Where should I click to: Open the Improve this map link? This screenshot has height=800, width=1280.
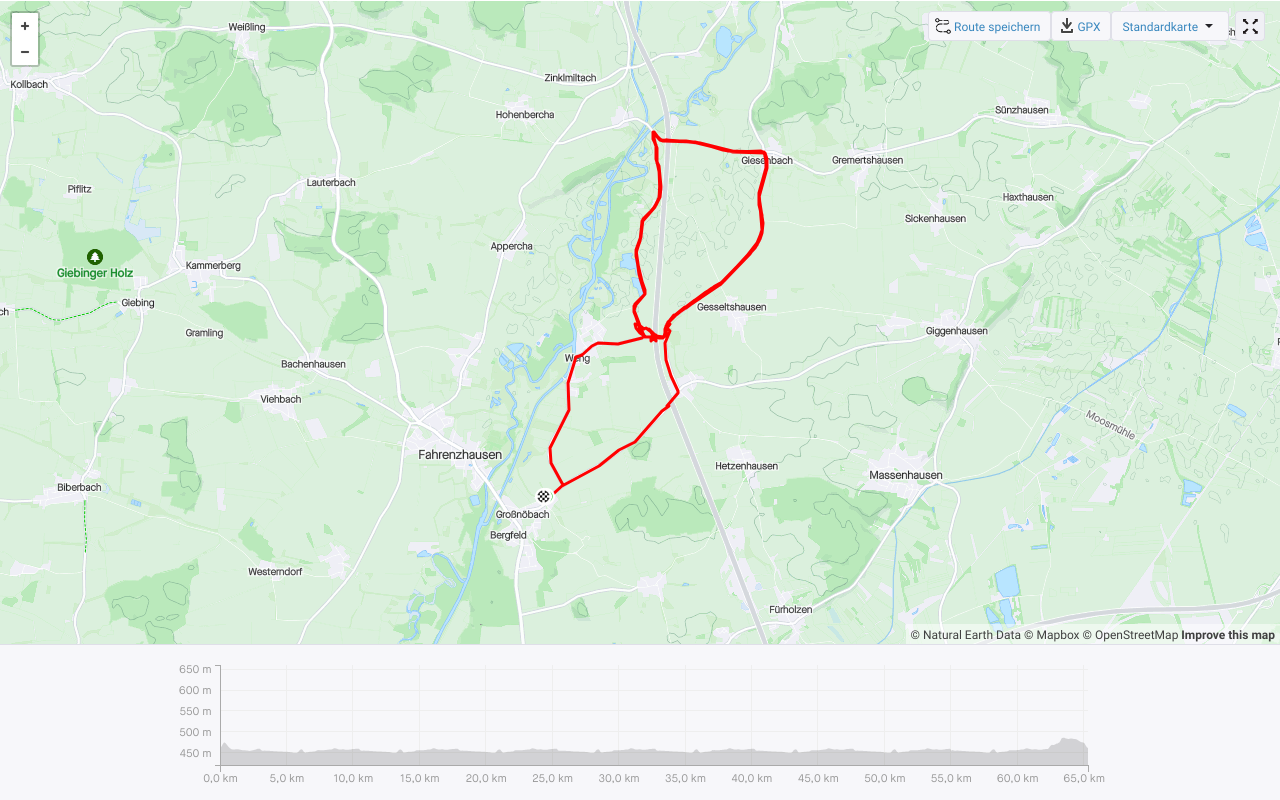click(x=1228, y=635)
